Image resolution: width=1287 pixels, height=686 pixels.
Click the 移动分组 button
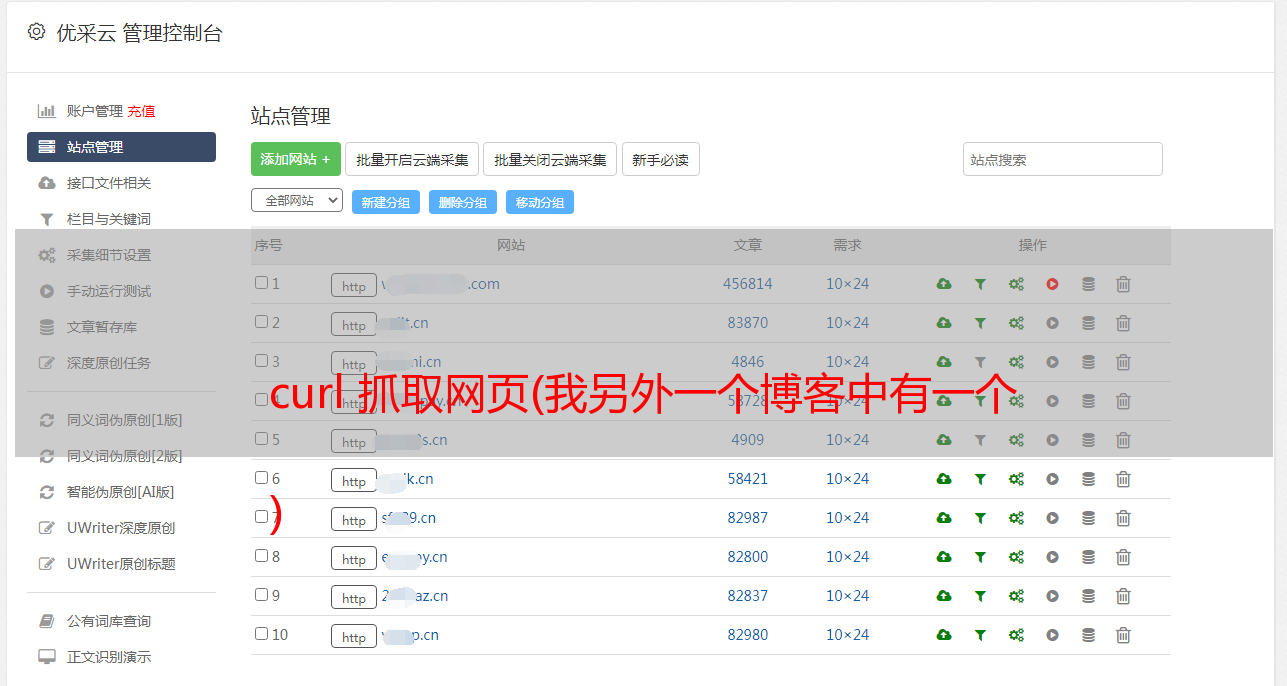point(540,202)
